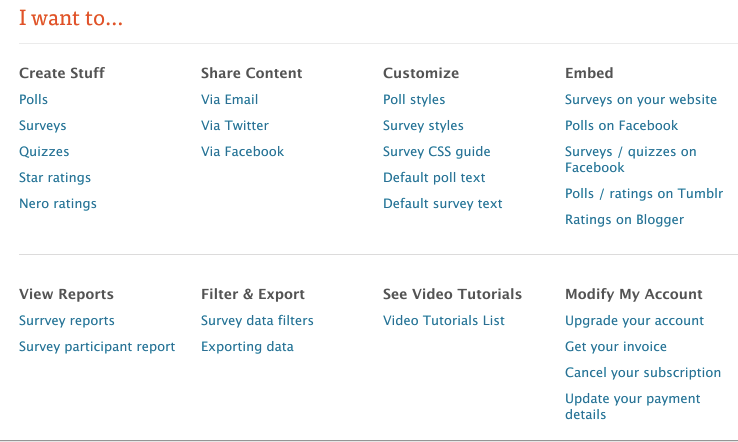Open the Polls help link
The height and width of the screenshot is (442, 738).
coord(33,99)
